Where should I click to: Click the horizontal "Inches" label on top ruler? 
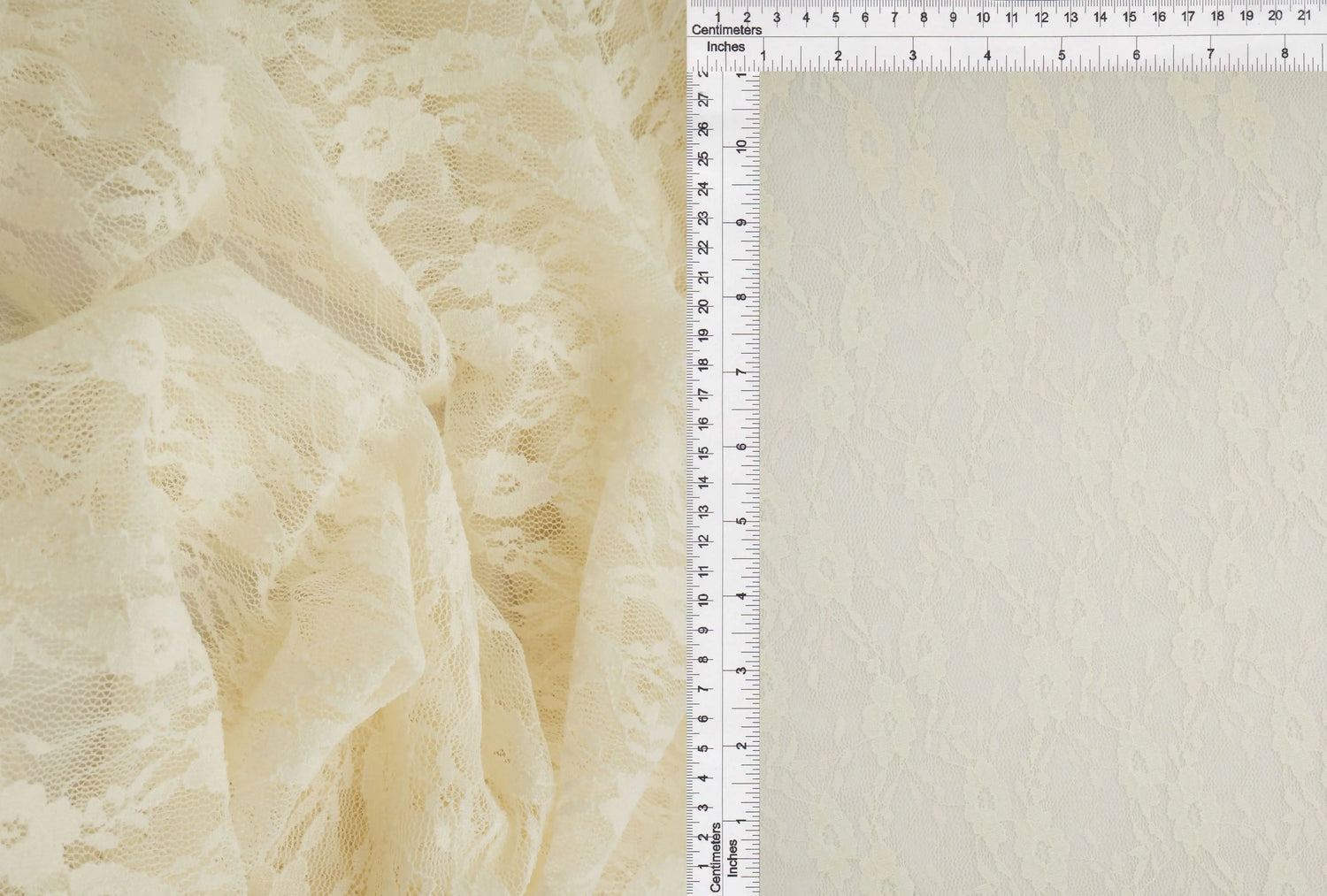[725, 47]
